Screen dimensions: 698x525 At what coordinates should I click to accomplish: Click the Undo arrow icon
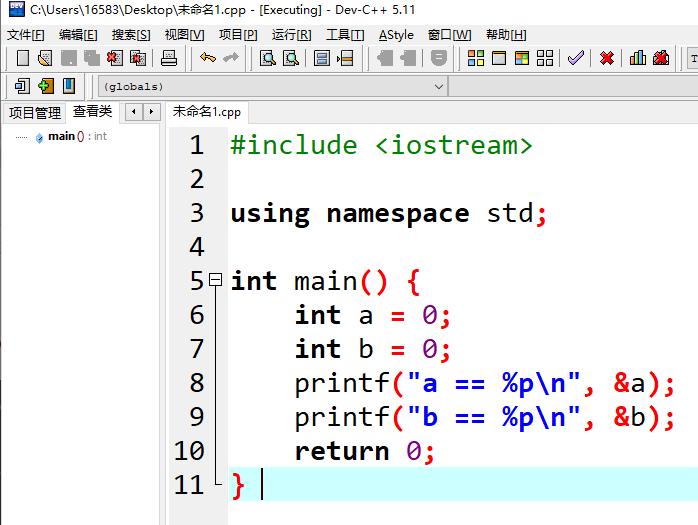208,58
